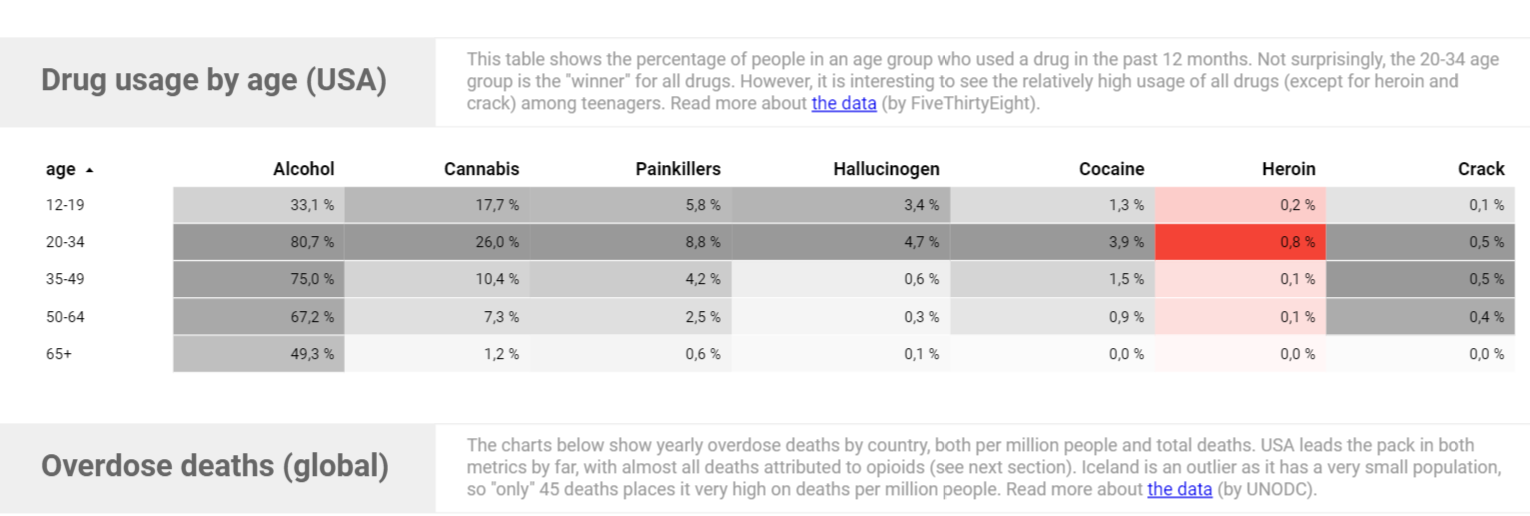1530x516 pixels.
Task: Click the Painkillers column header
Action: [678, 169]
